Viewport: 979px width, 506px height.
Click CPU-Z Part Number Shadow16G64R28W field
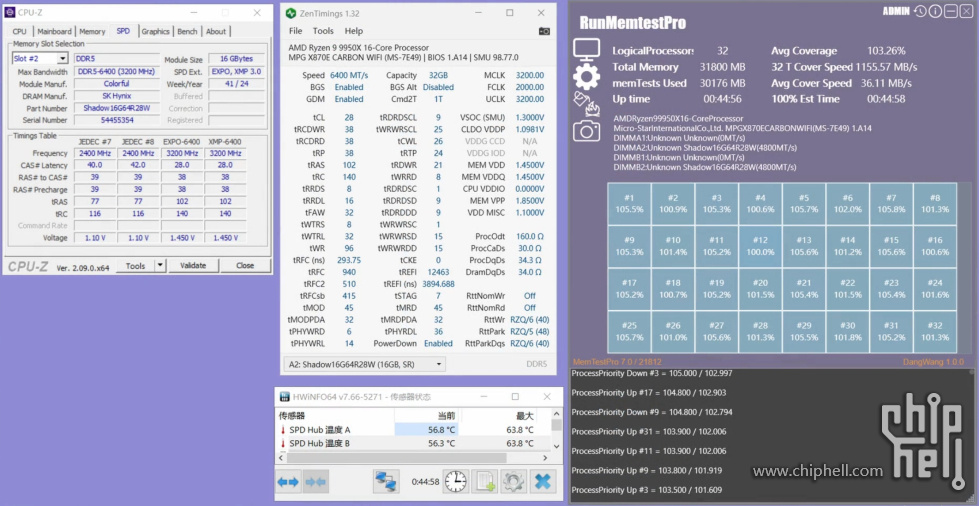point(116,108)
